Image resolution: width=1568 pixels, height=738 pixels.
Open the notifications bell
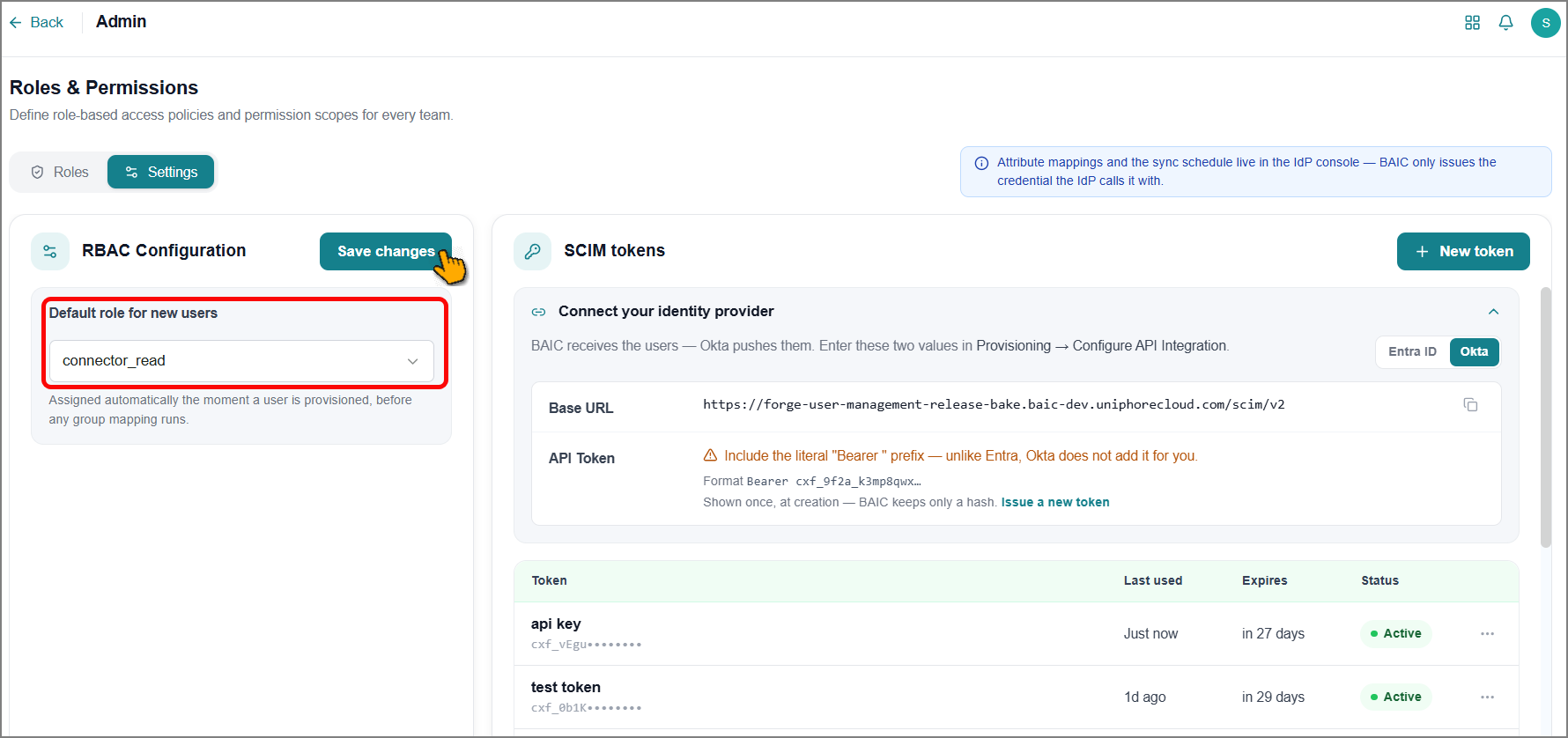click(x=1505, y=23)
